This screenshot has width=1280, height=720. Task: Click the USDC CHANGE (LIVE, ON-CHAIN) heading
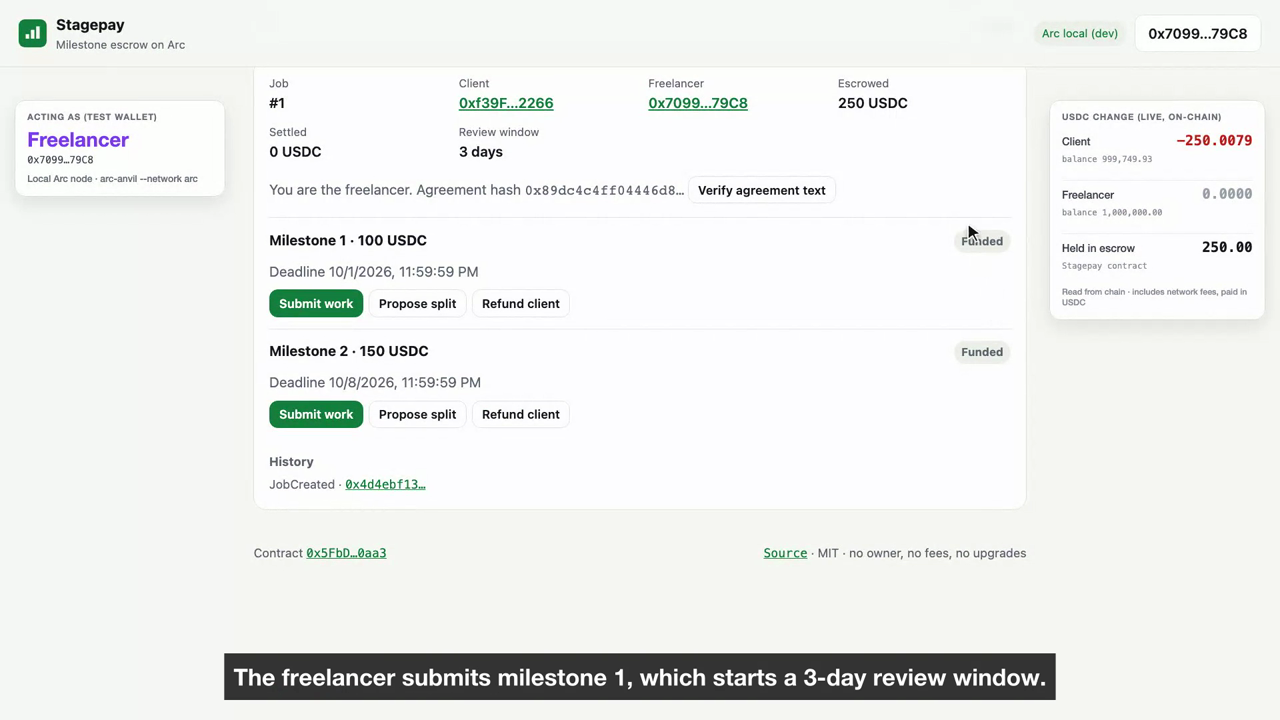point(1142,117)
